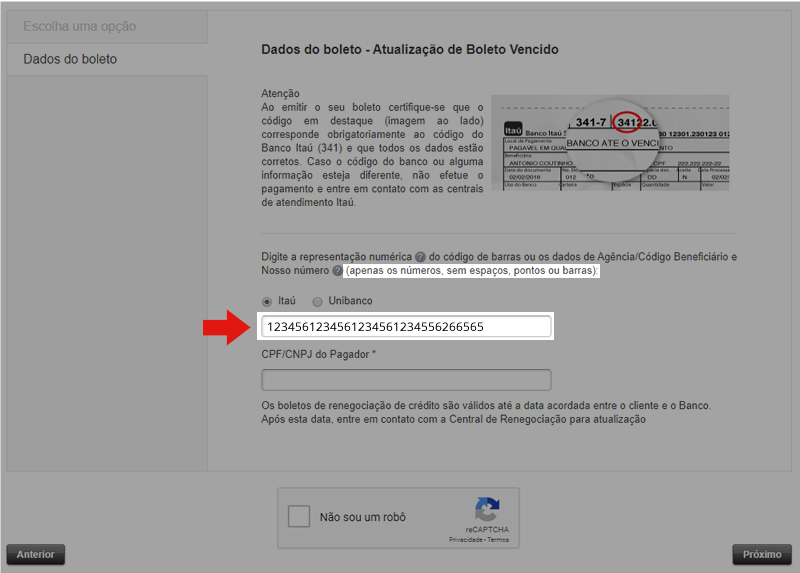
Task: Open the 'Dados do boleto' step
Action: (107, 59)
